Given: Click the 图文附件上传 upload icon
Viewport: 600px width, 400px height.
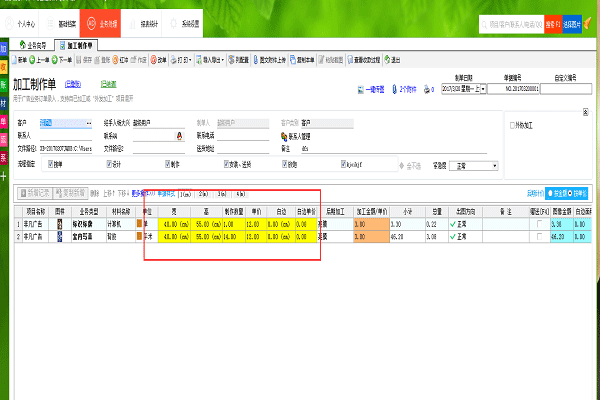Looking at the screenshot, I should 269,60.
